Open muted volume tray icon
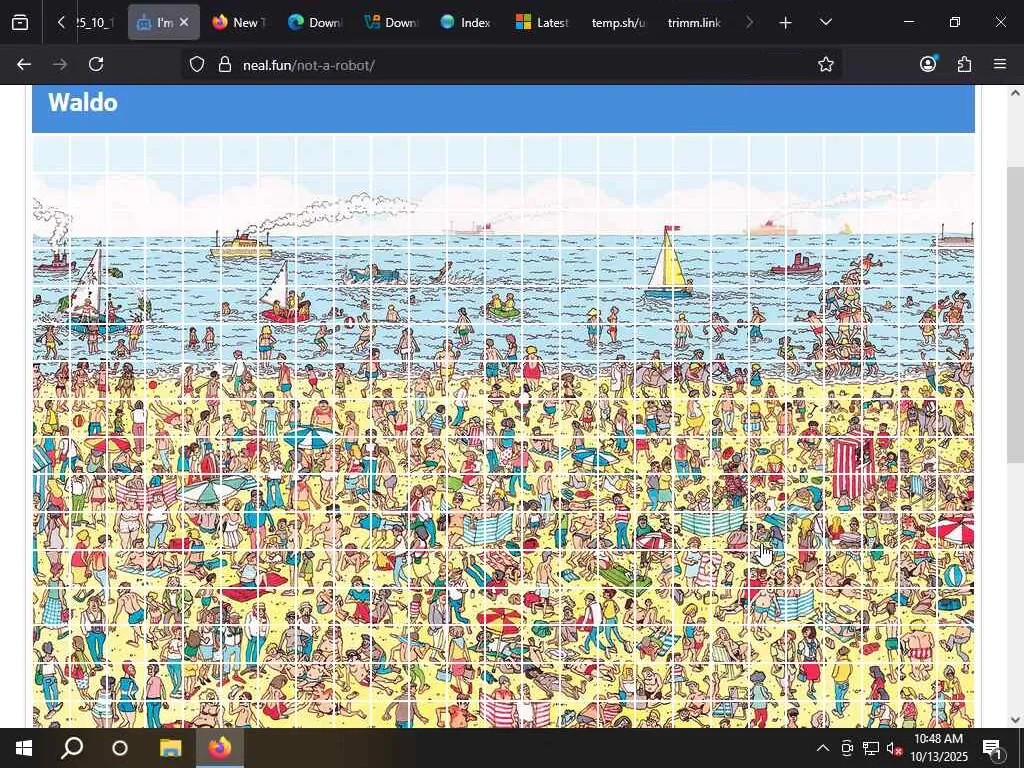This screenshot has width=1024, height=768. tap(894, 749)
